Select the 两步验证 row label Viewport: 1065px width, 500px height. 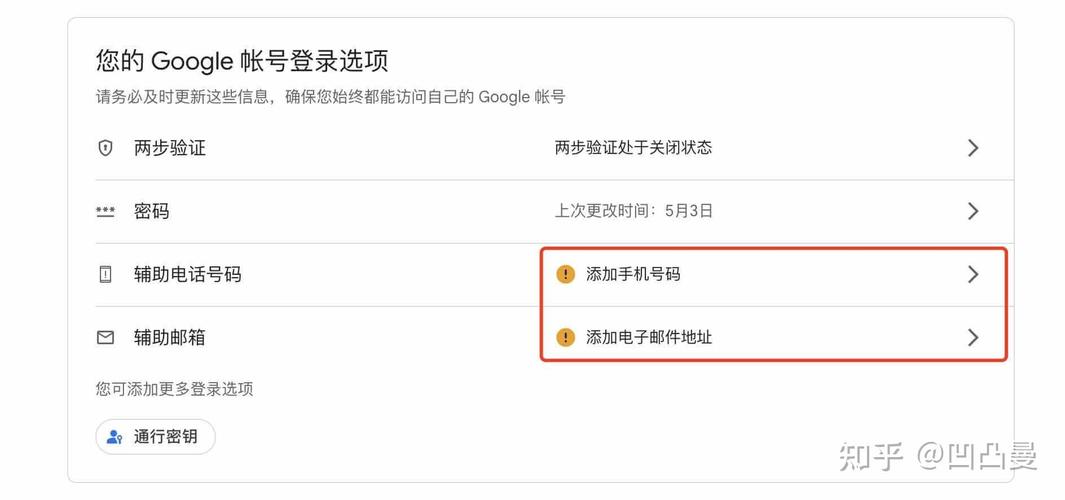click(x=170, y=148)
